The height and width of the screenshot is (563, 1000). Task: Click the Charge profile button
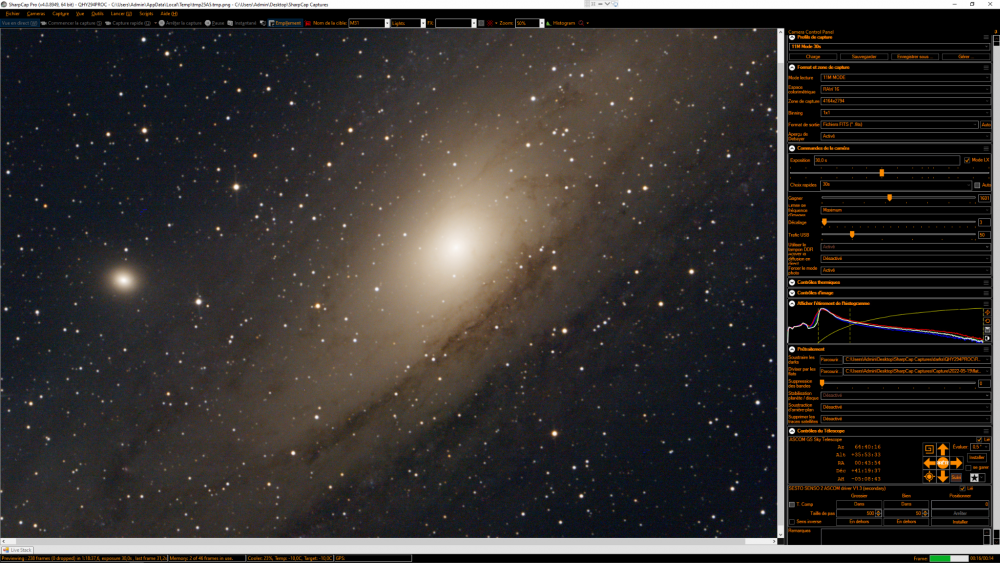pyautogui.click(x=812, y=57)
